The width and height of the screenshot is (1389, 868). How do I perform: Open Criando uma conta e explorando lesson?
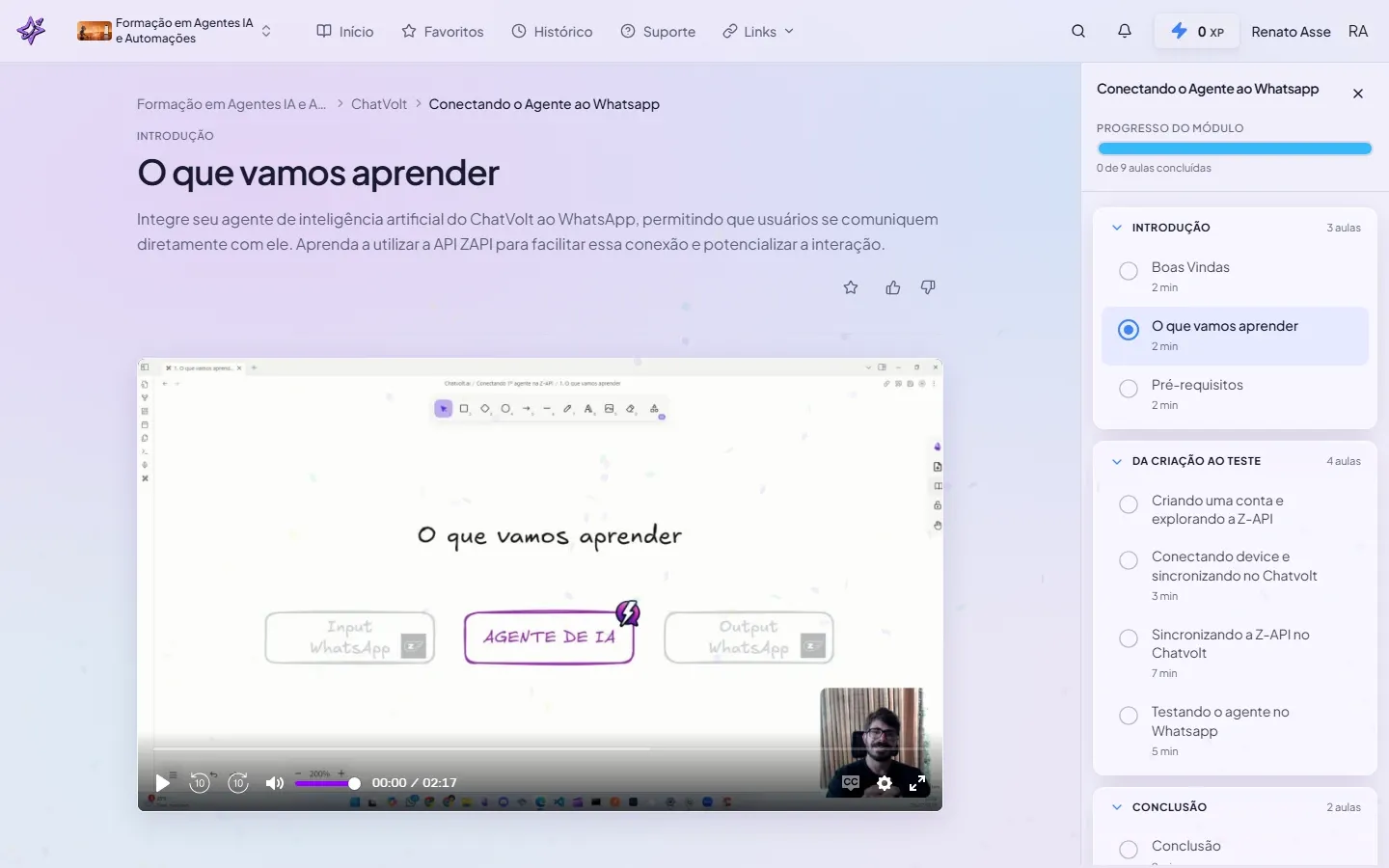[1235, 510]
